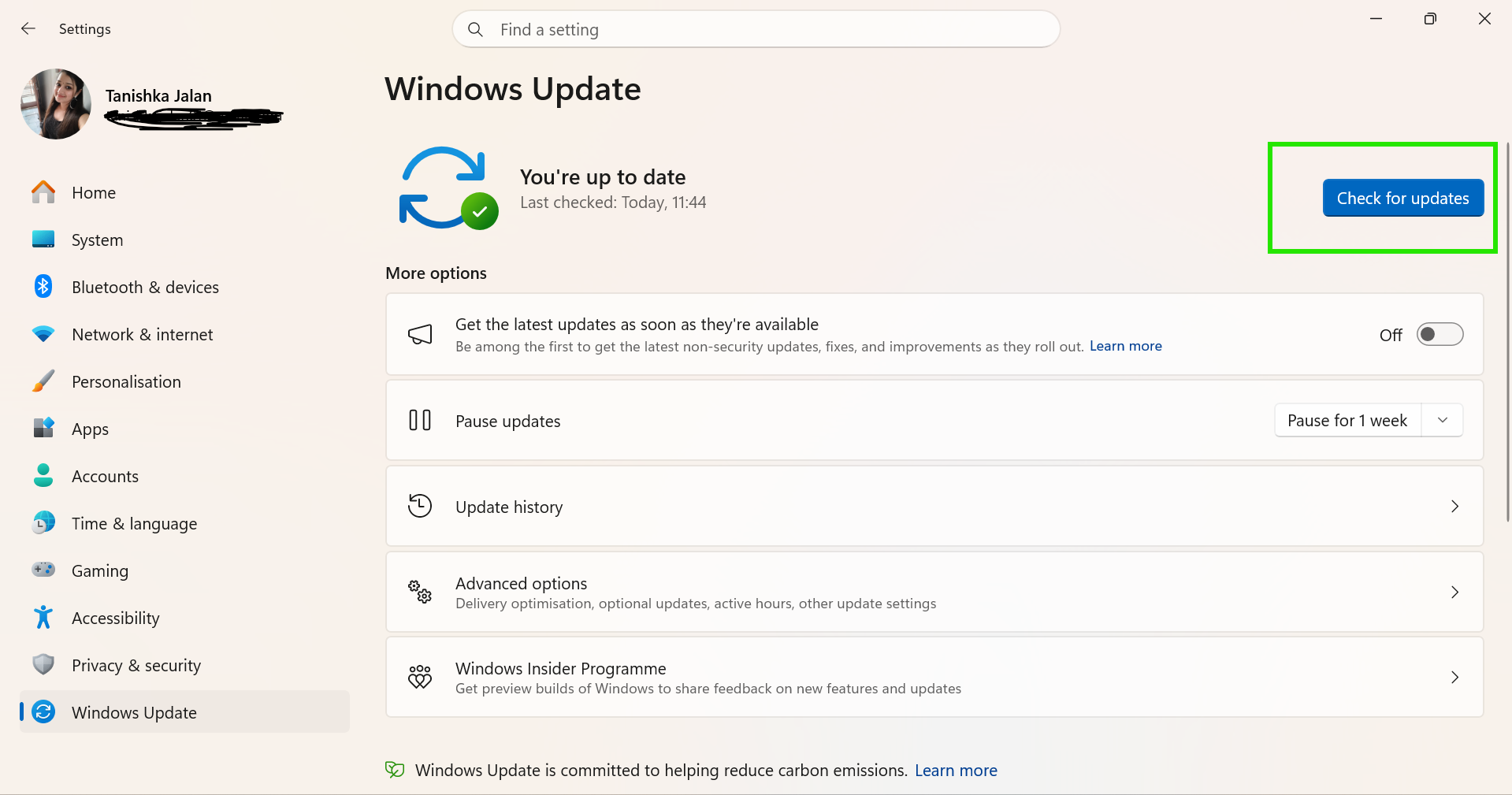
Task: Open Network & internet settings
Action: coord(184,334)
